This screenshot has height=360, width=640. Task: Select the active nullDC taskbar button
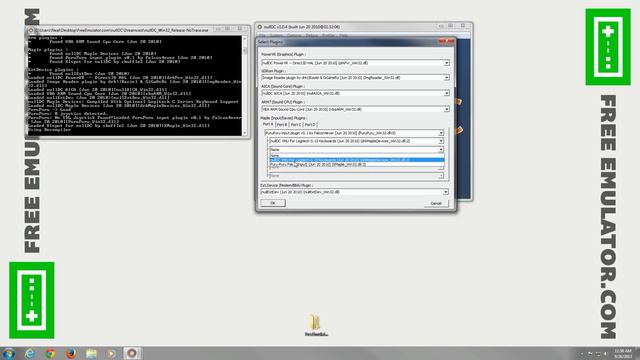pos(132,353)
